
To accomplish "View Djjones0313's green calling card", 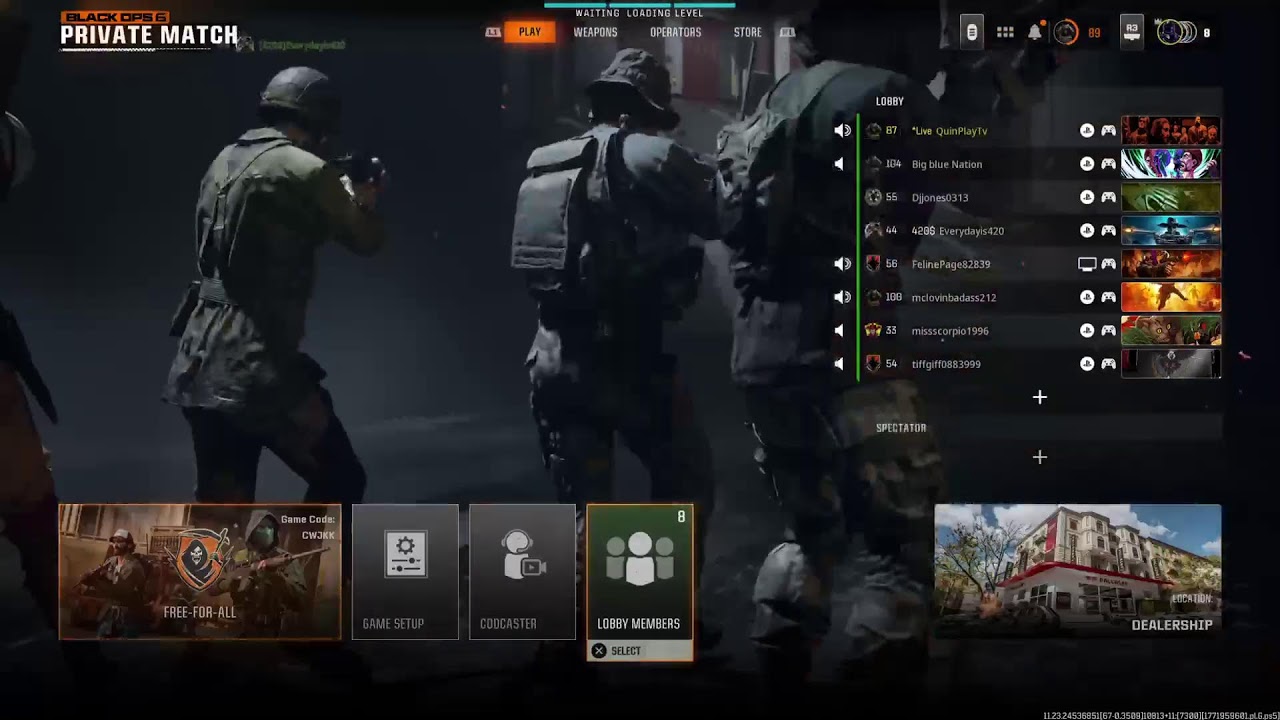I will [1171, 197].
